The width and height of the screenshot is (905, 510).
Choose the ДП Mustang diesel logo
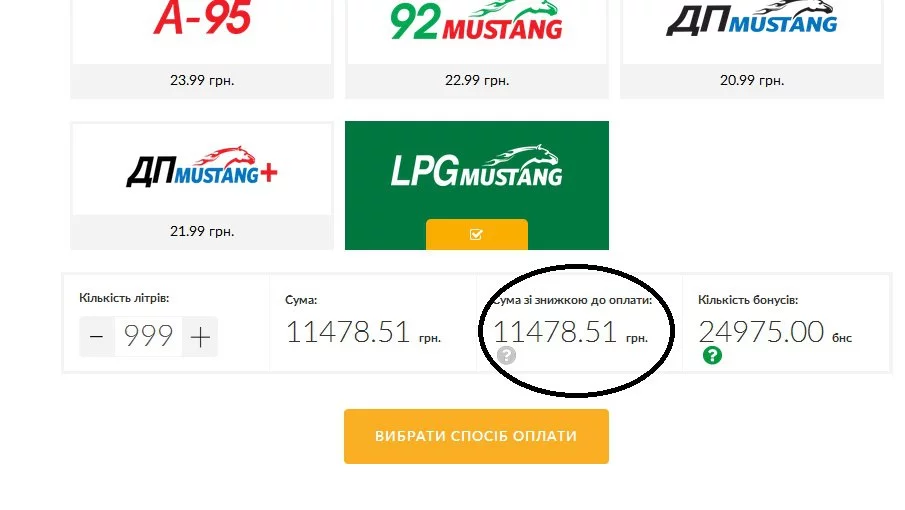tap(751, 18)
